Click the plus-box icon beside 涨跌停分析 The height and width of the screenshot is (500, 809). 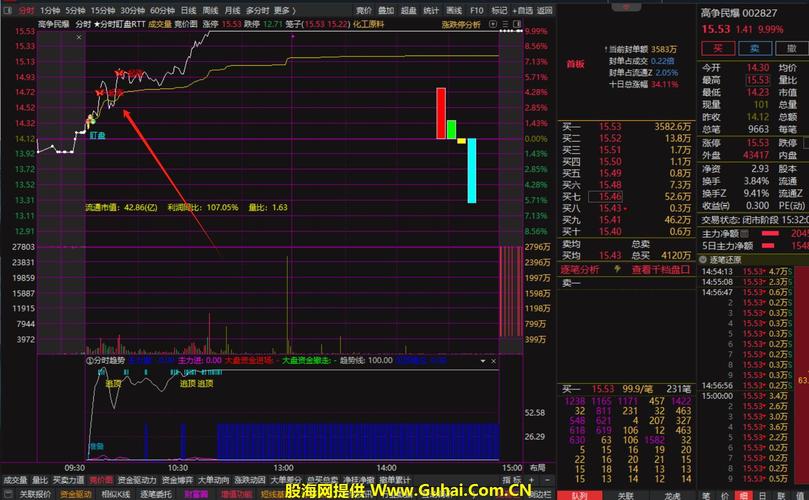tap(493, 24)
